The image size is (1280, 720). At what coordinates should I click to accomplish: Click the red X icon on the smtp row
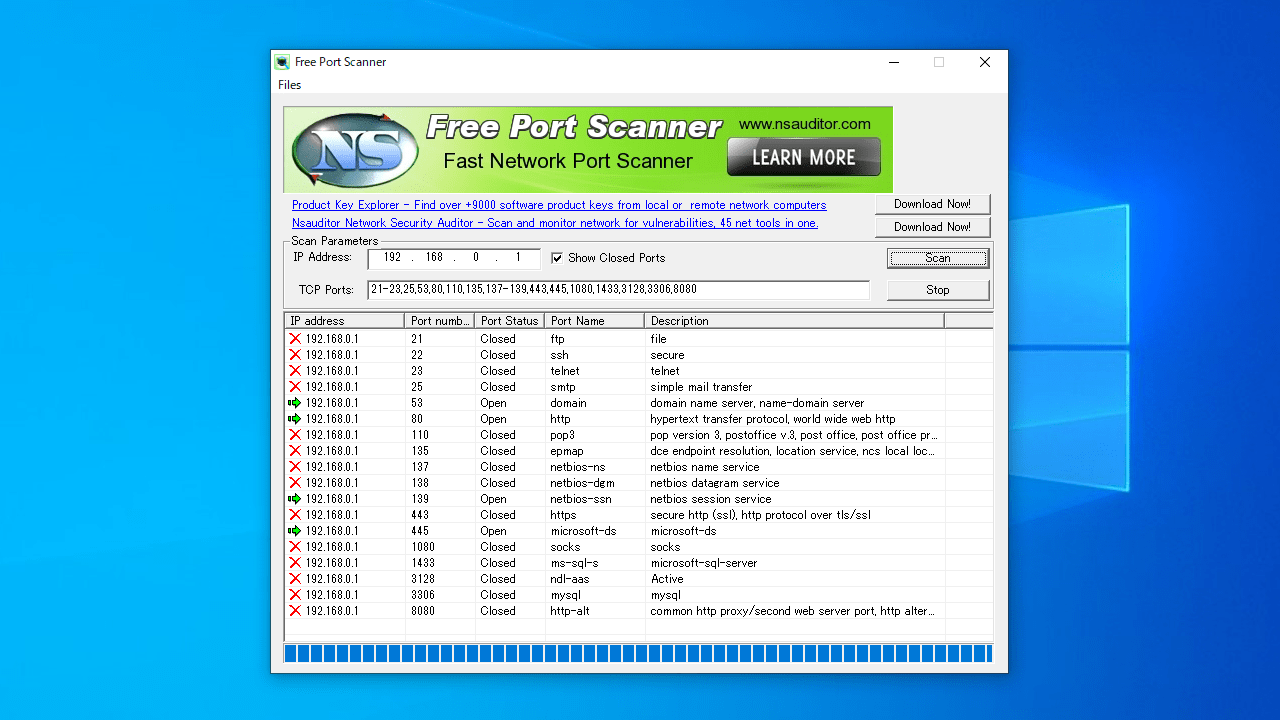point(295,387)
